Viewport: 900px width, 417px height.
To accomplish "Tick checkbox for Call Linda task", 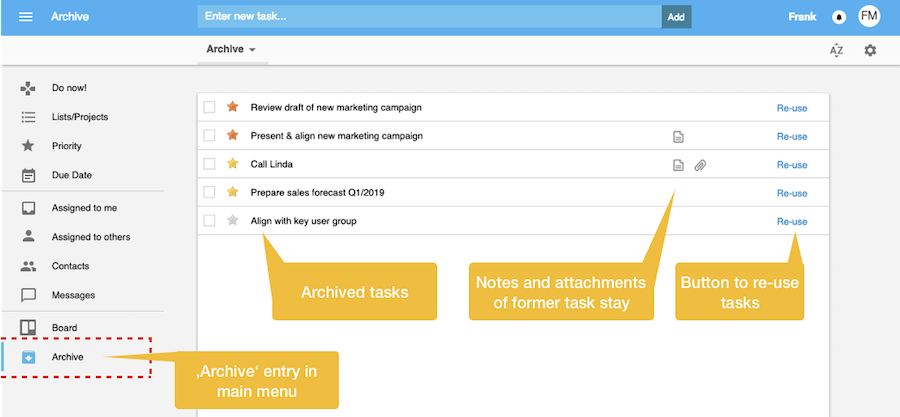I will click(209, 164).
